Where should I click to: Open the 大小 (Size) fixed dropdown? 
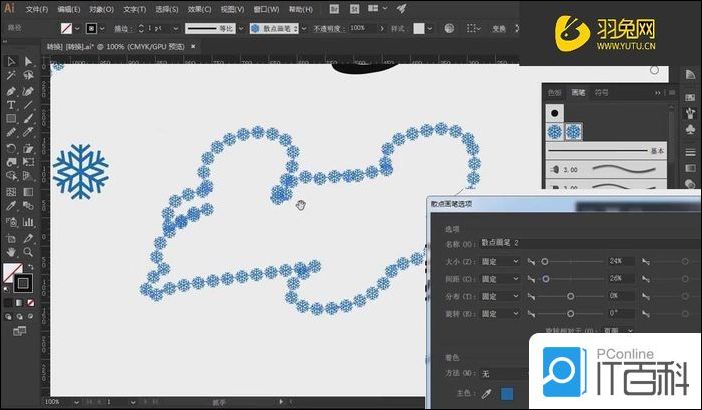pyautogui.click(x=500, y=261)
